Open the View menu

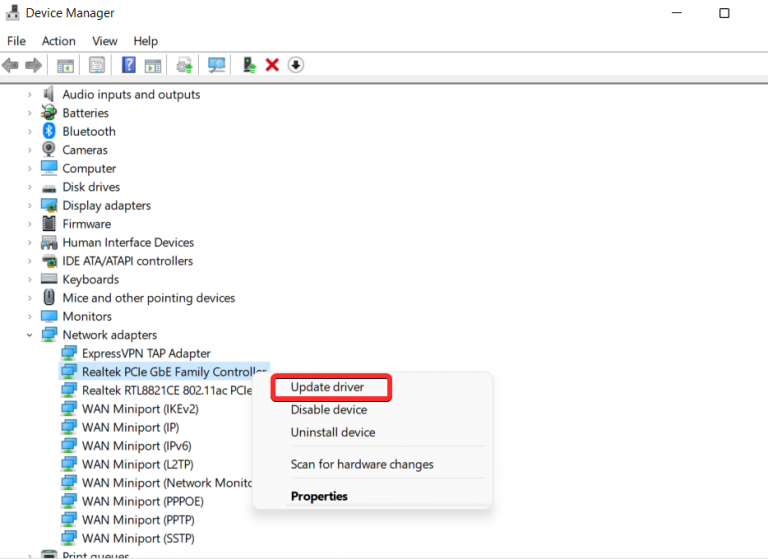(x=105, y=41)
